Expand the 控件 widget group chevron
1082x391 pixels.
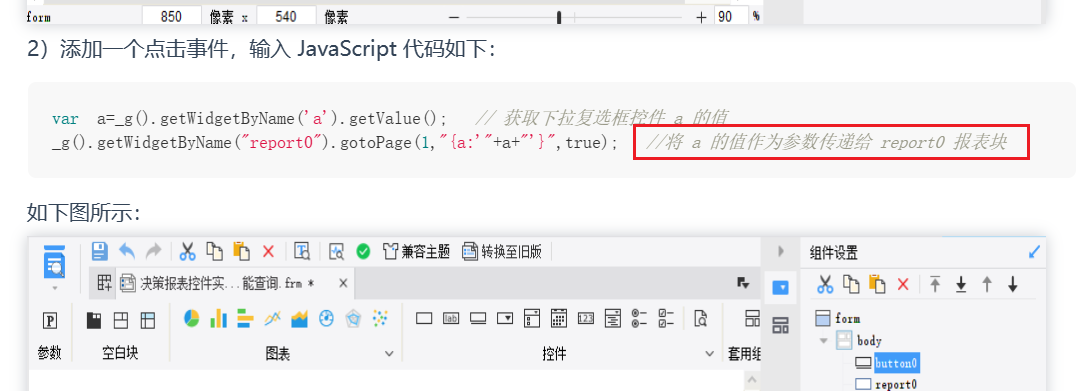point(709,354)
